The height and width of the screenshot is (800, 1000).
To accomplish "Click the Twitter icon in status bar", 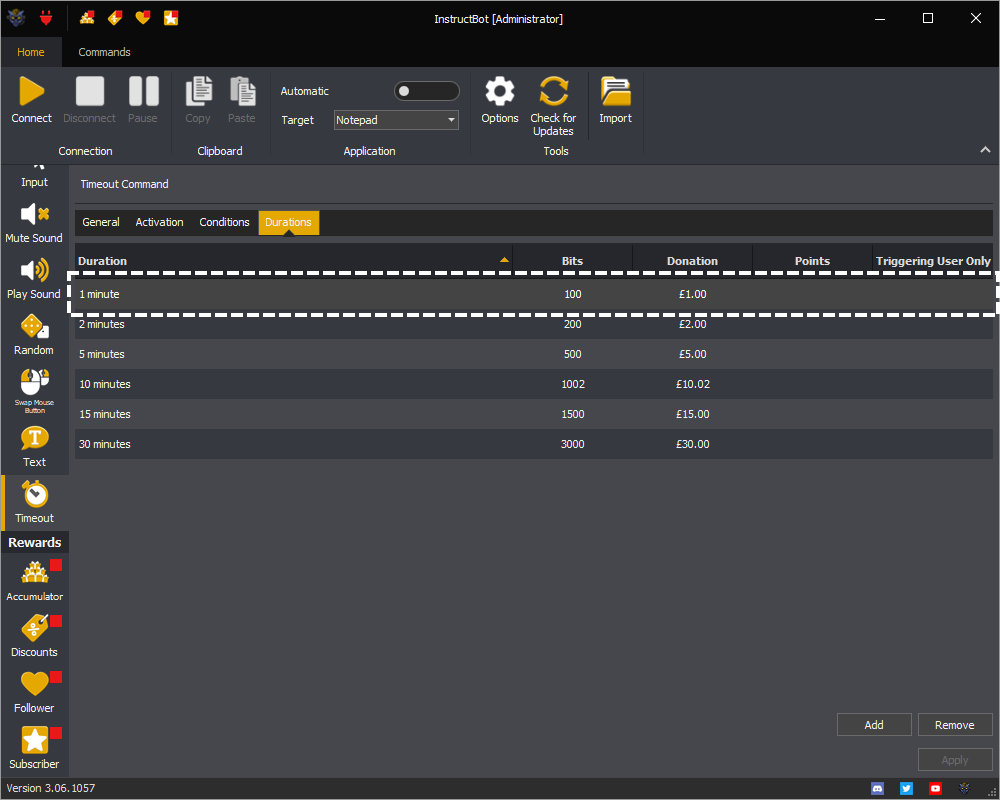I will [x=906, y=789].
